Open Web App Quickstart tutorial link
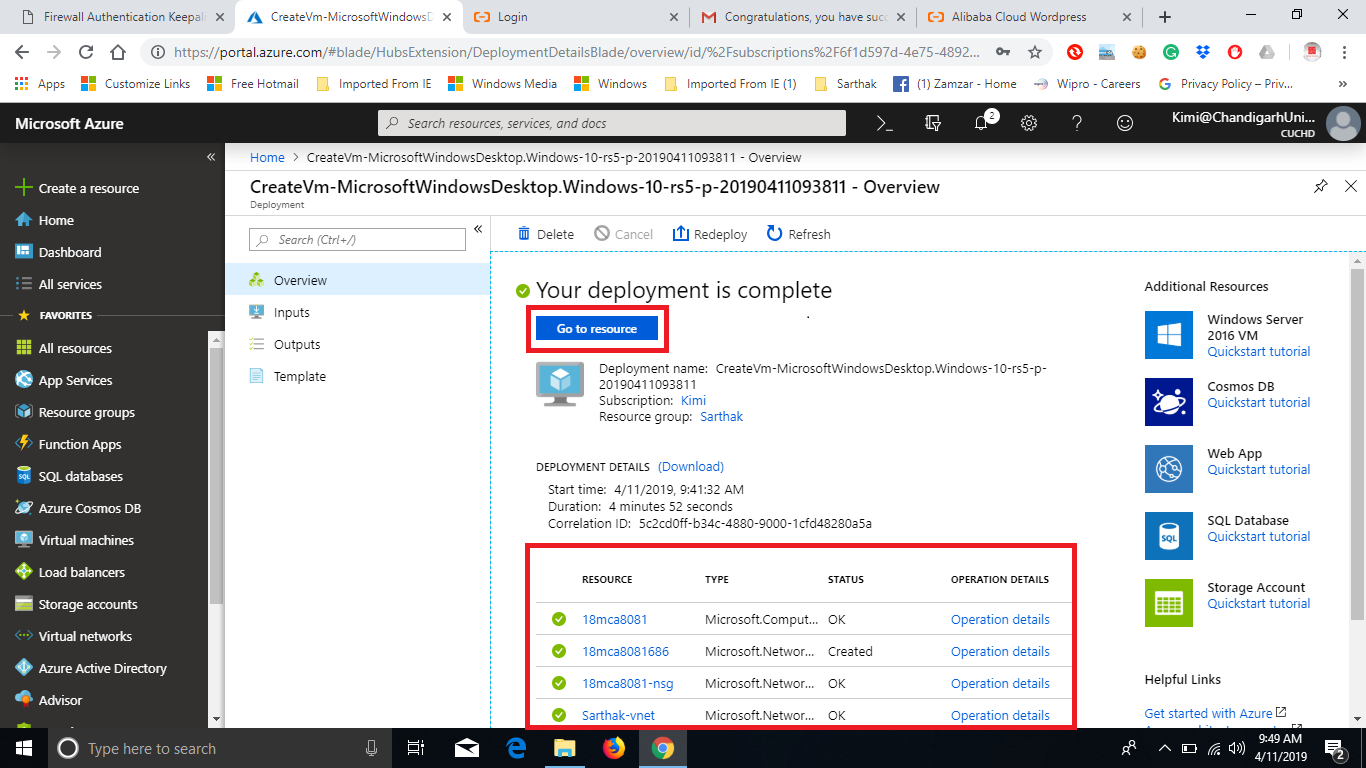The height and width of the screenshot is (768, 1366). click(x=1258, y=469)
